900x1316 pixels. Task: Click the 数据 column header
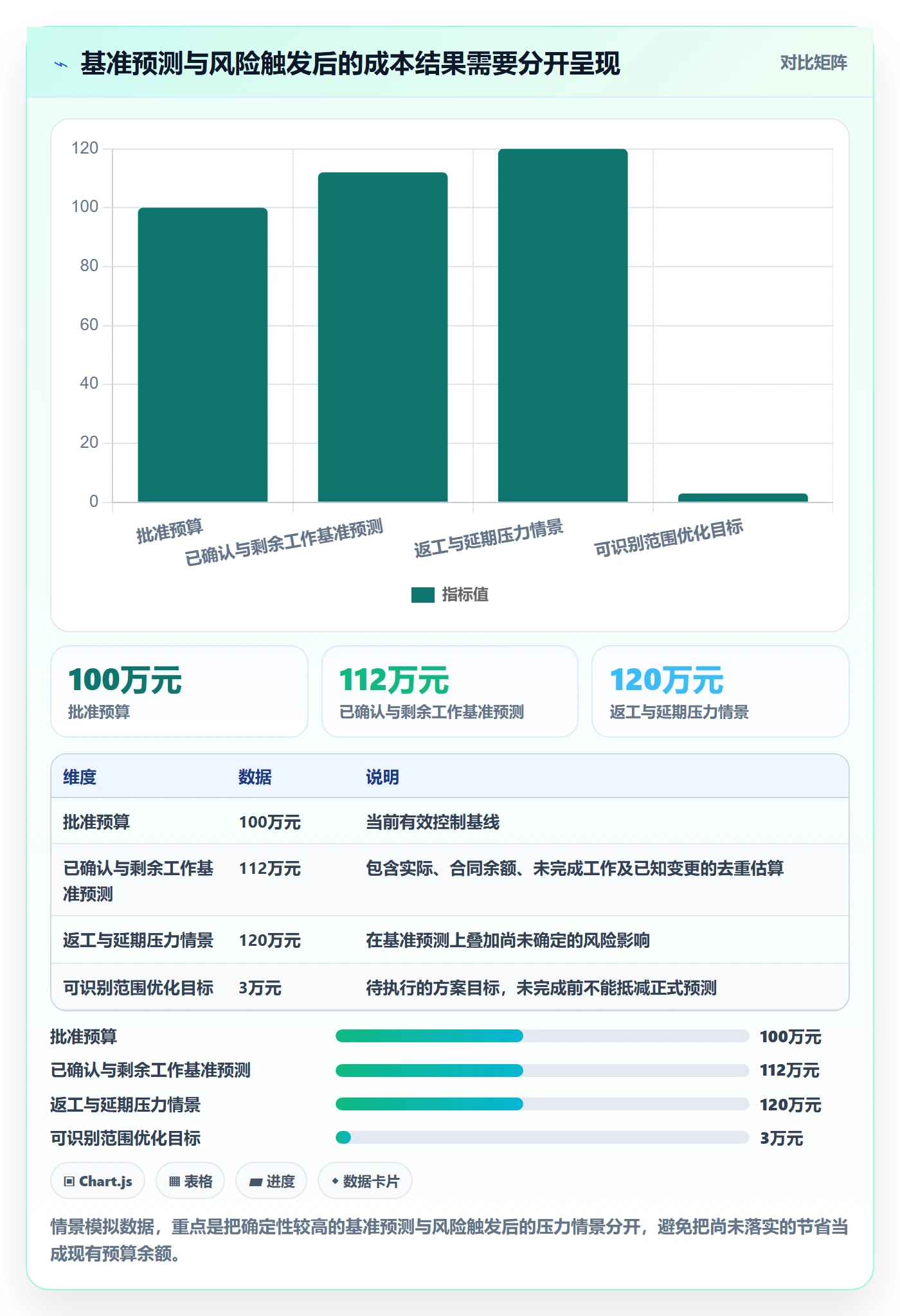tap(255, 777)
